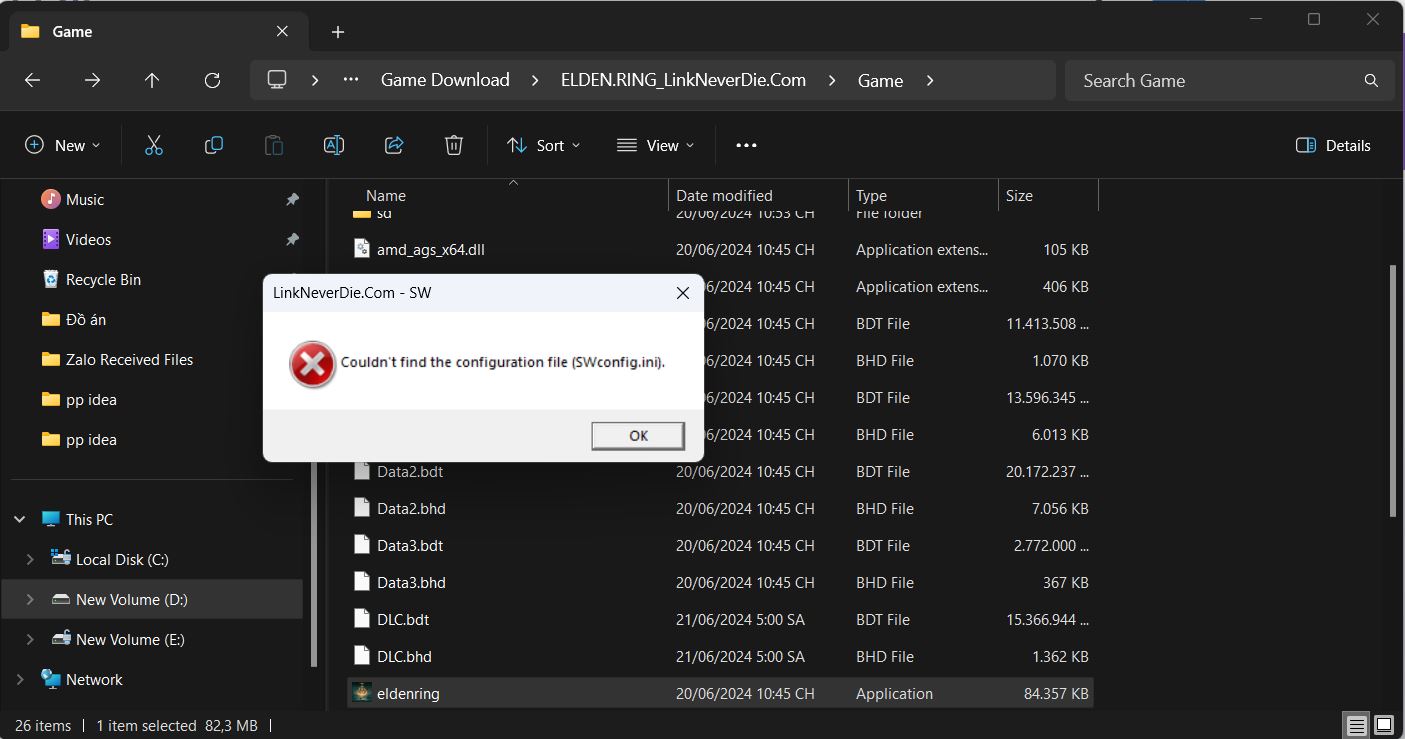Expand Local Disk (C:) tree node
1405x739 pixels.
coord(29,559)
